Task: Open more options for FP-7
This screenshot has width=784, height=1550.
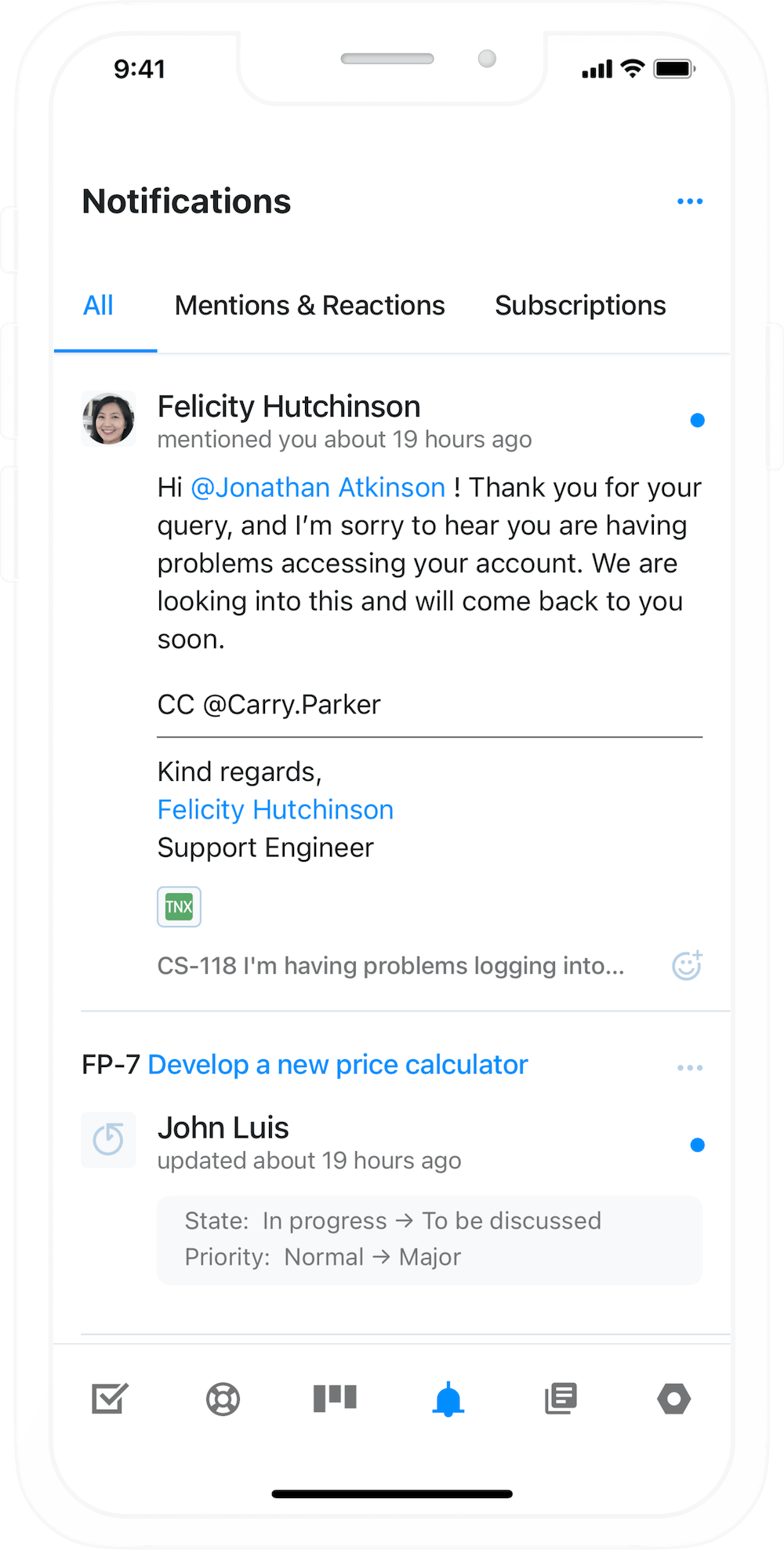Action: pyautogui.click(x=690, y=1067)
